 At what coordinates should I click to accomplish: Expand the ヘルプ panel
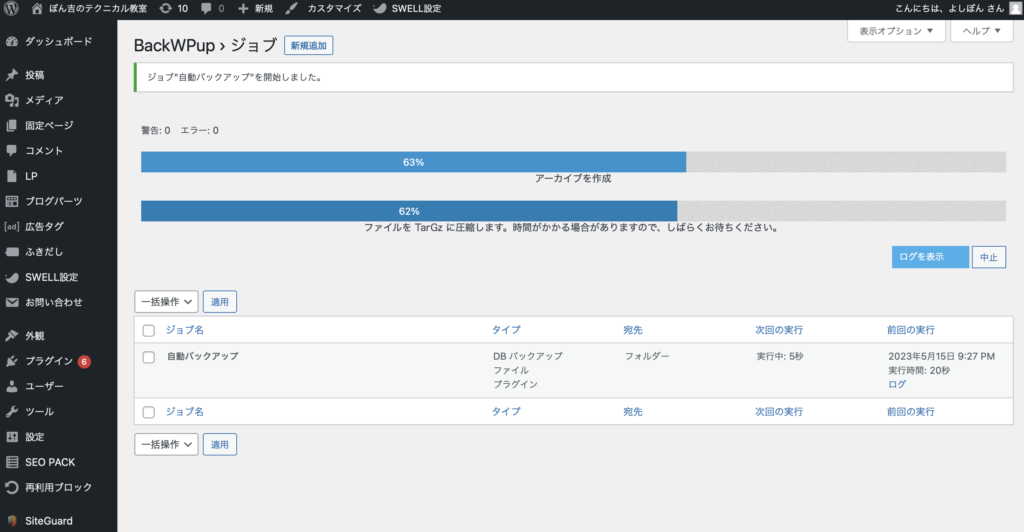[982, 31]
